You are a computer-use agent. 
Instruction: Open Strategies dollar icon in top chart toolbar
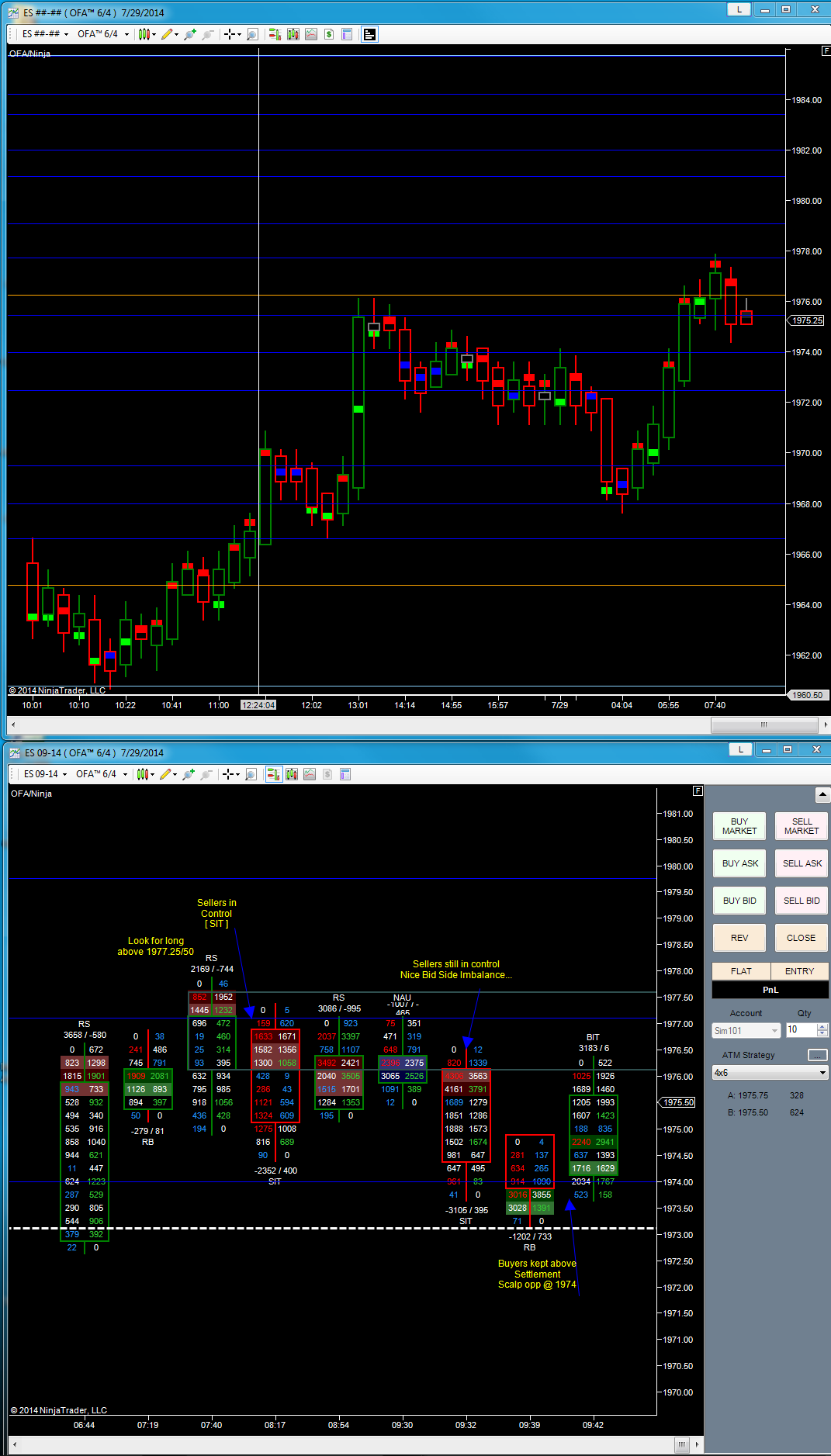click(x=329, y=34)
